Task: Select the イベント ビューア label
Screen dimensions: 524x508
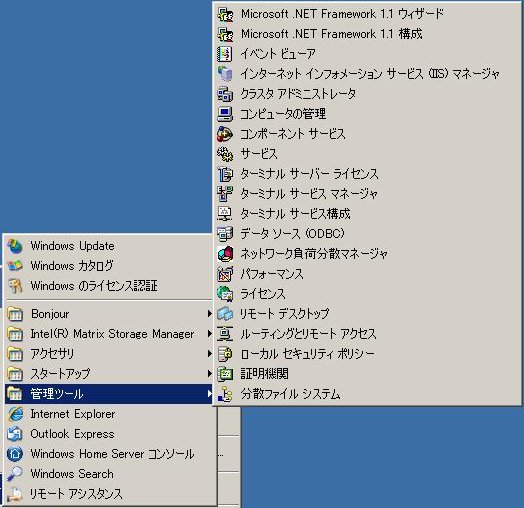Action: click(x=278, y=54)
